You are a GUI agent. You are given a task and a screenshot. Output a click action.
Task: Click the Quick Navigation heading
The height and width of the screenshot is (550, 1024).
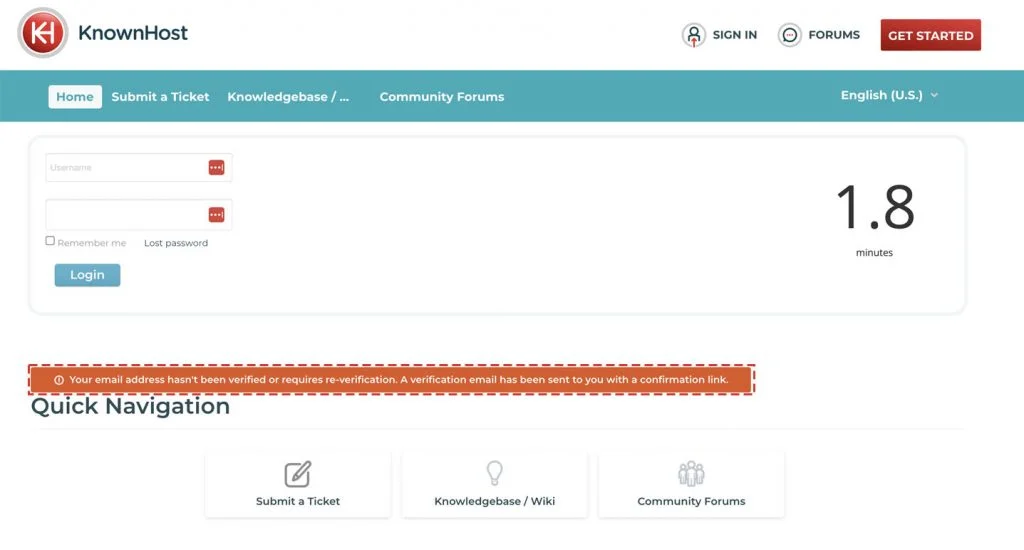131,406
